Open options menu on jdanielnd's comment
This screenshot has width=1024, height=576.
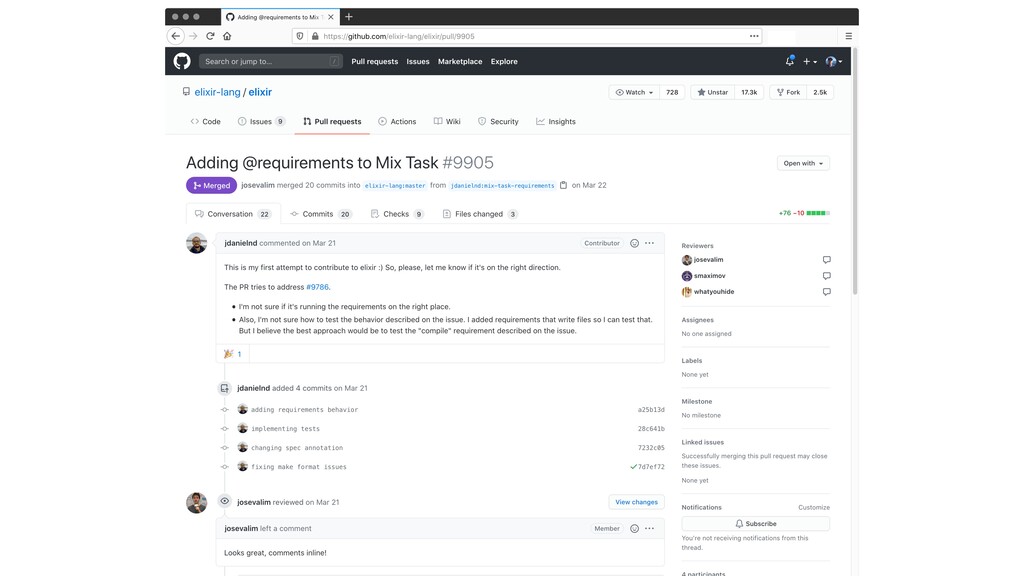(x=649, y=243)
